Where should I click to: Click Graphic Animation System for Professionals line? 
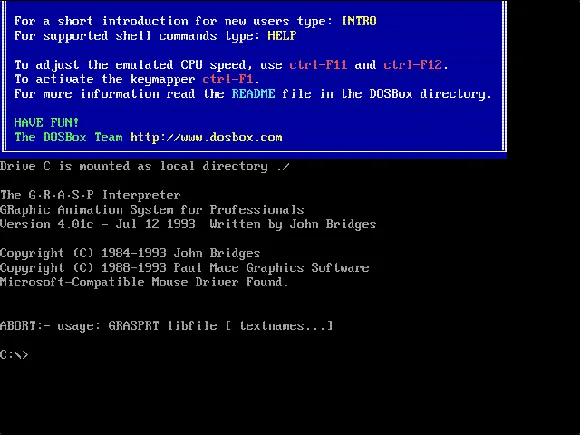click(152, 210)
